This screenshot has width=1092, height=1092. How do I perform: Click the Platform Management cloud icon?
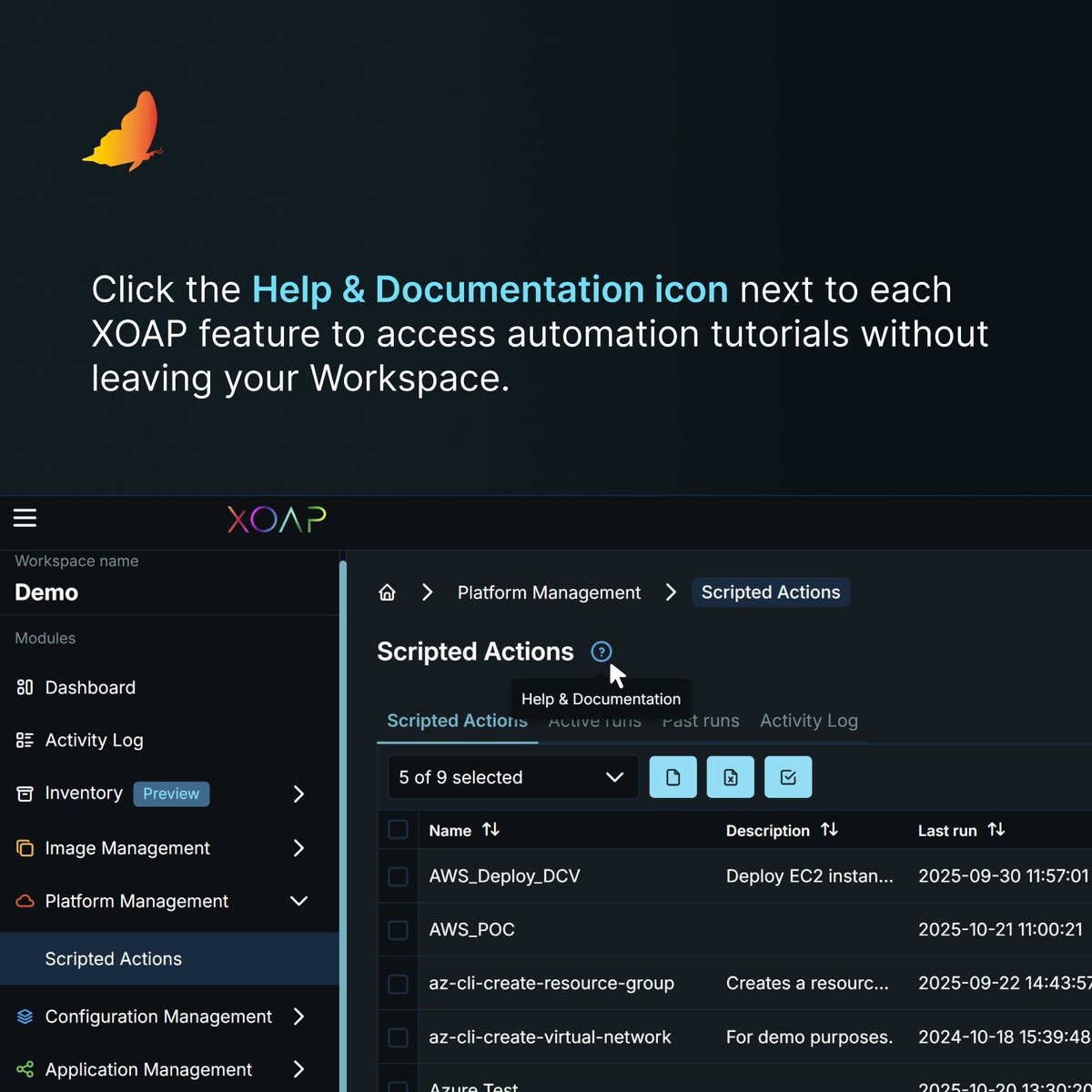[x=25, y=901]
